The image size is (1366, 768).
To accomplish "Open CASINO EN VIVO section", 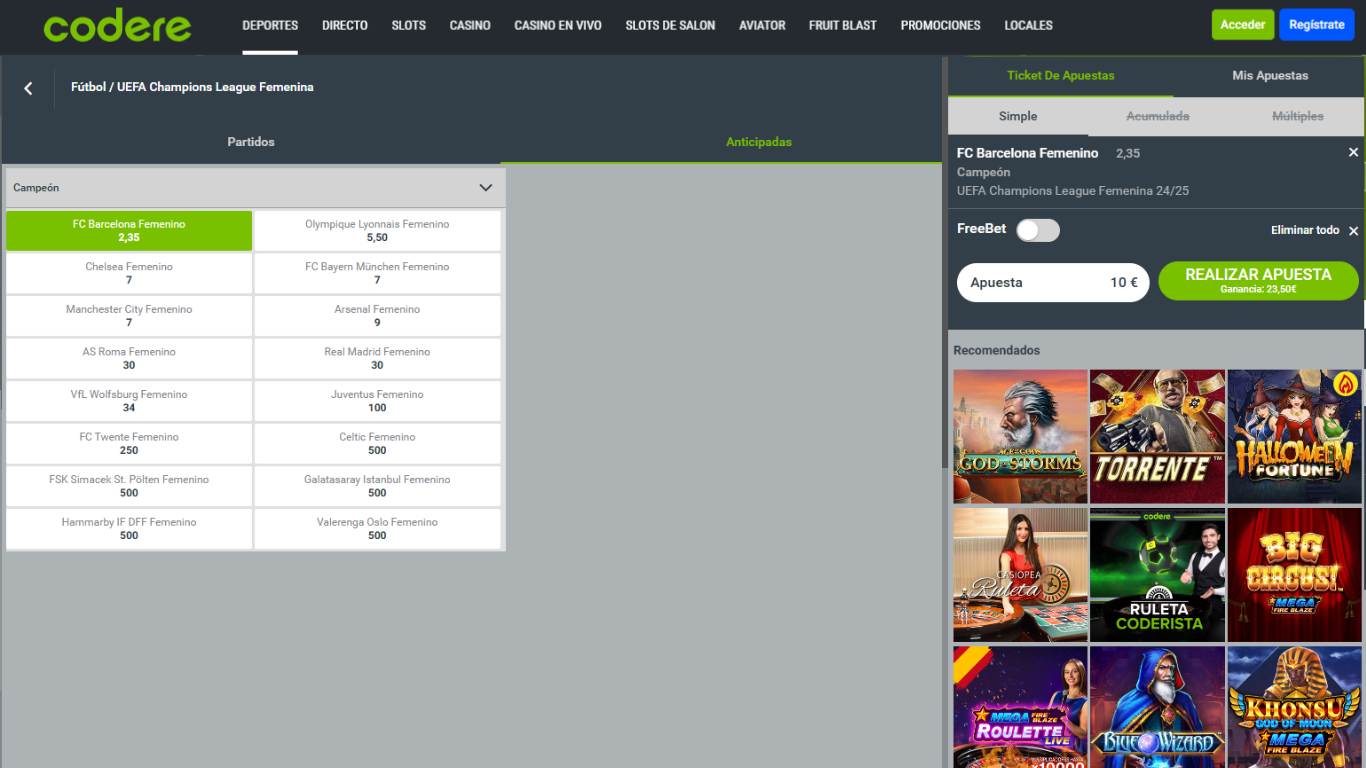I will click(558, 25).
